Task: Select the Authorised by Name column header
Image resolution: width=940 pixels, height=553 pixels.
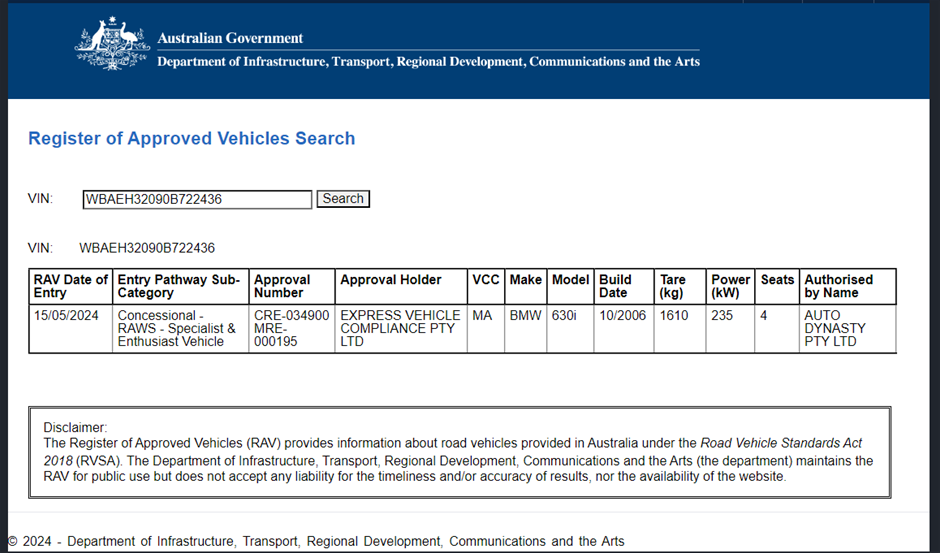Action: (847, 286)
